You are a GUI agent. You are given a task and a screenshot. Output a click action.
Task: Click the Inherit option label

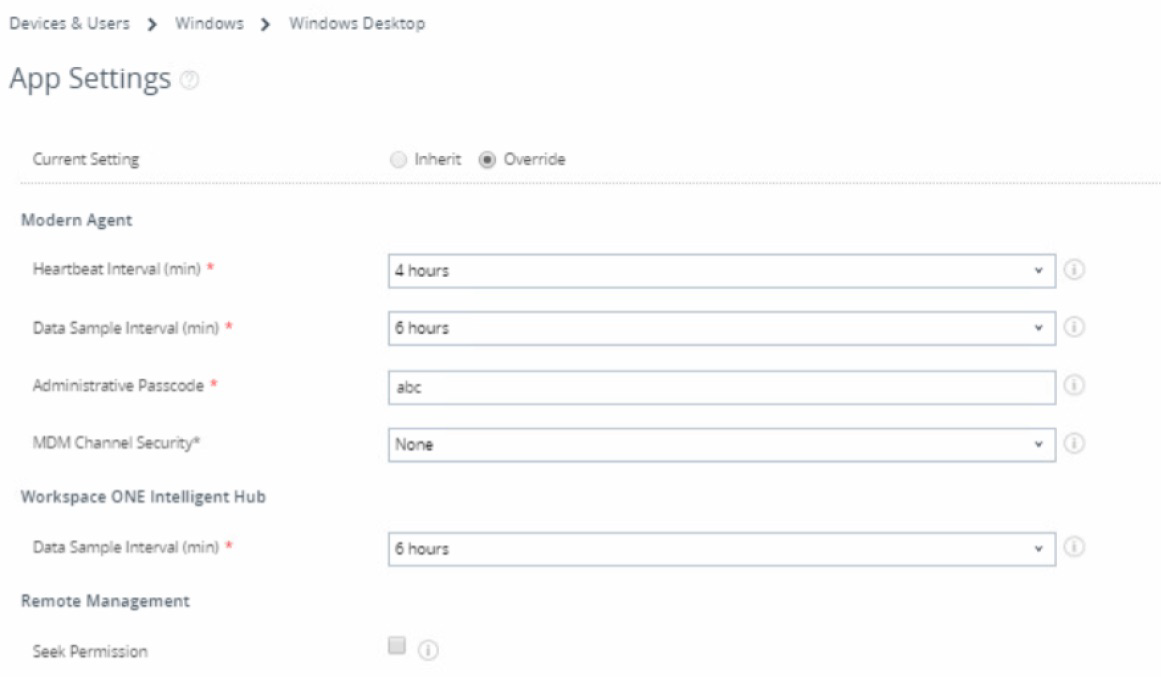436,159
